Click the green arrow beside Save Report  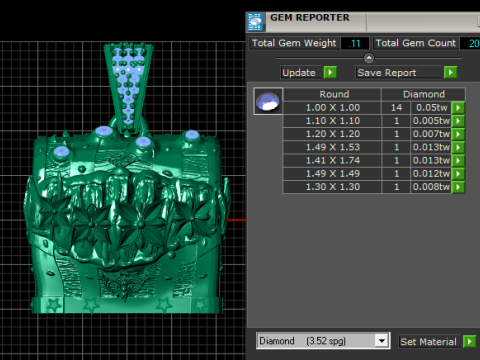[x=451, y=72]
